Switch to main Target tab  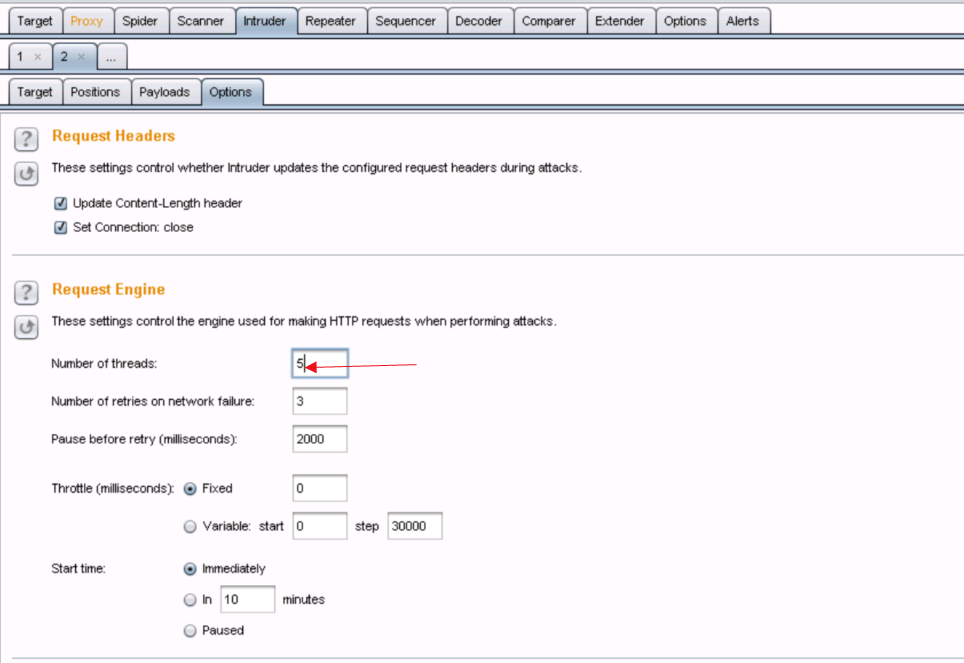[35, 21]
